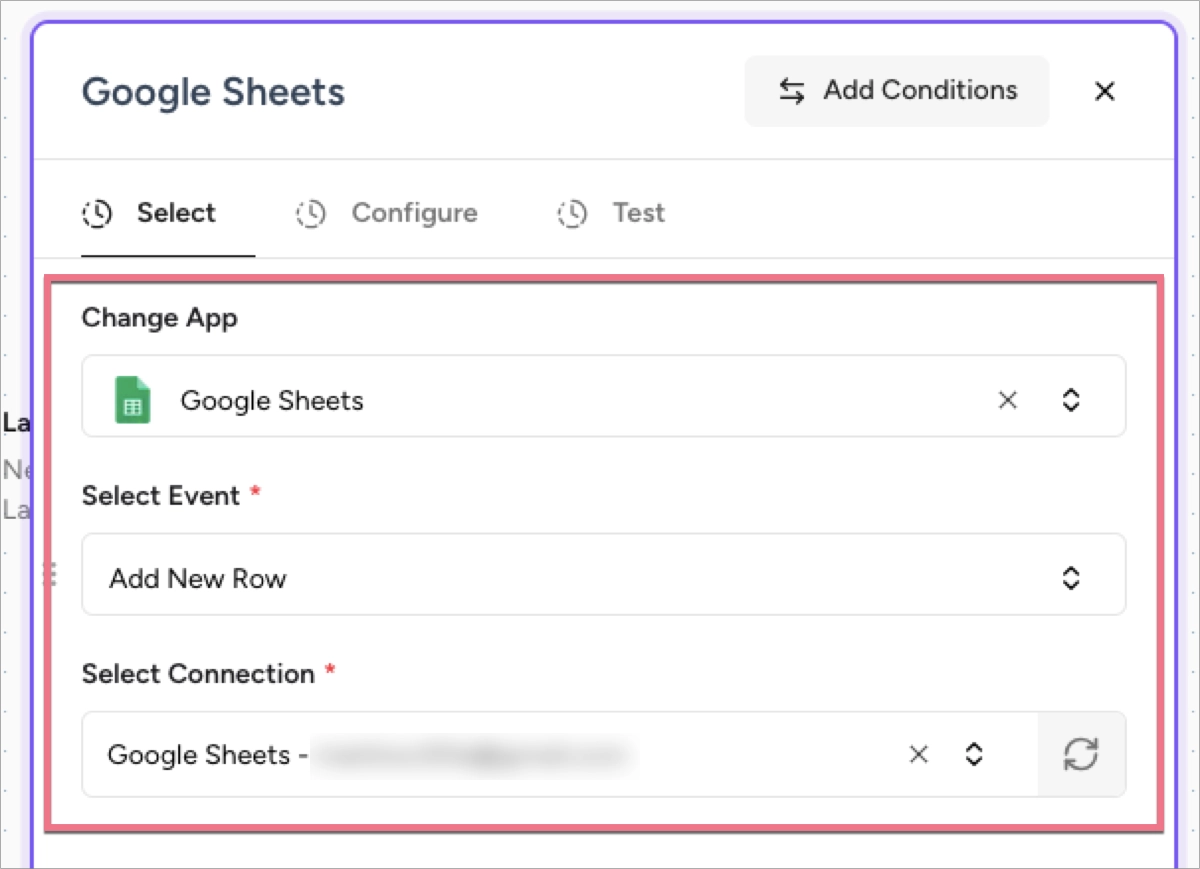Click the clock icon beside the Select tab

97,213
